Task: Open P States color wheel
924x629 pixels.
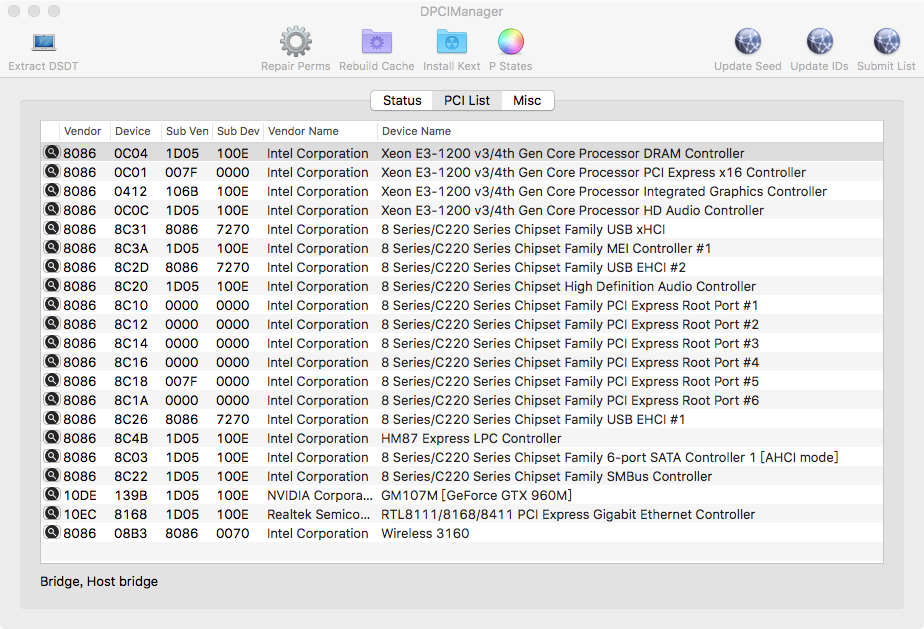Action: coord(510,42)
